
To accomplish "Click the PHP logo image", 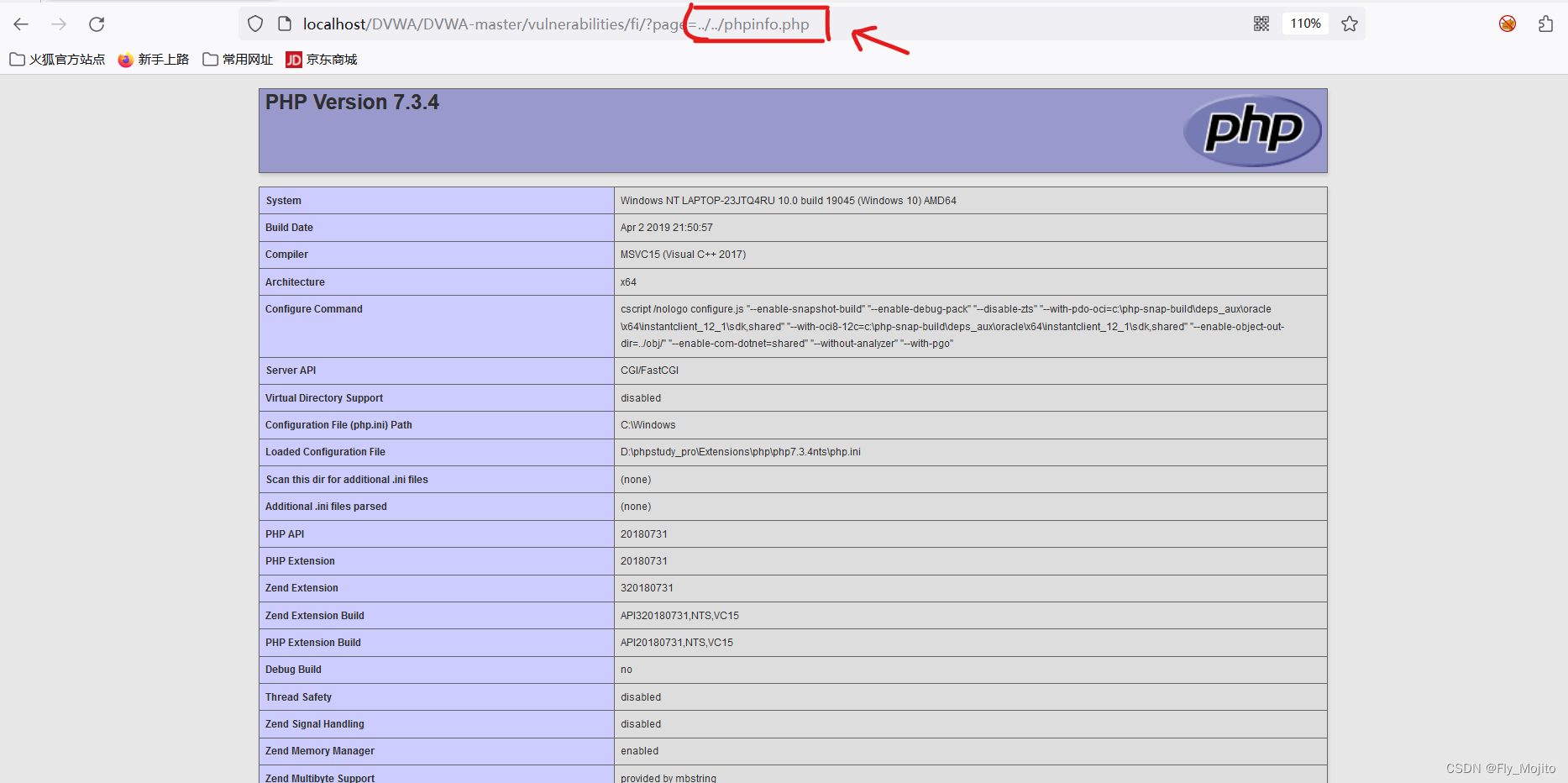I will (x=1251, y=130).
